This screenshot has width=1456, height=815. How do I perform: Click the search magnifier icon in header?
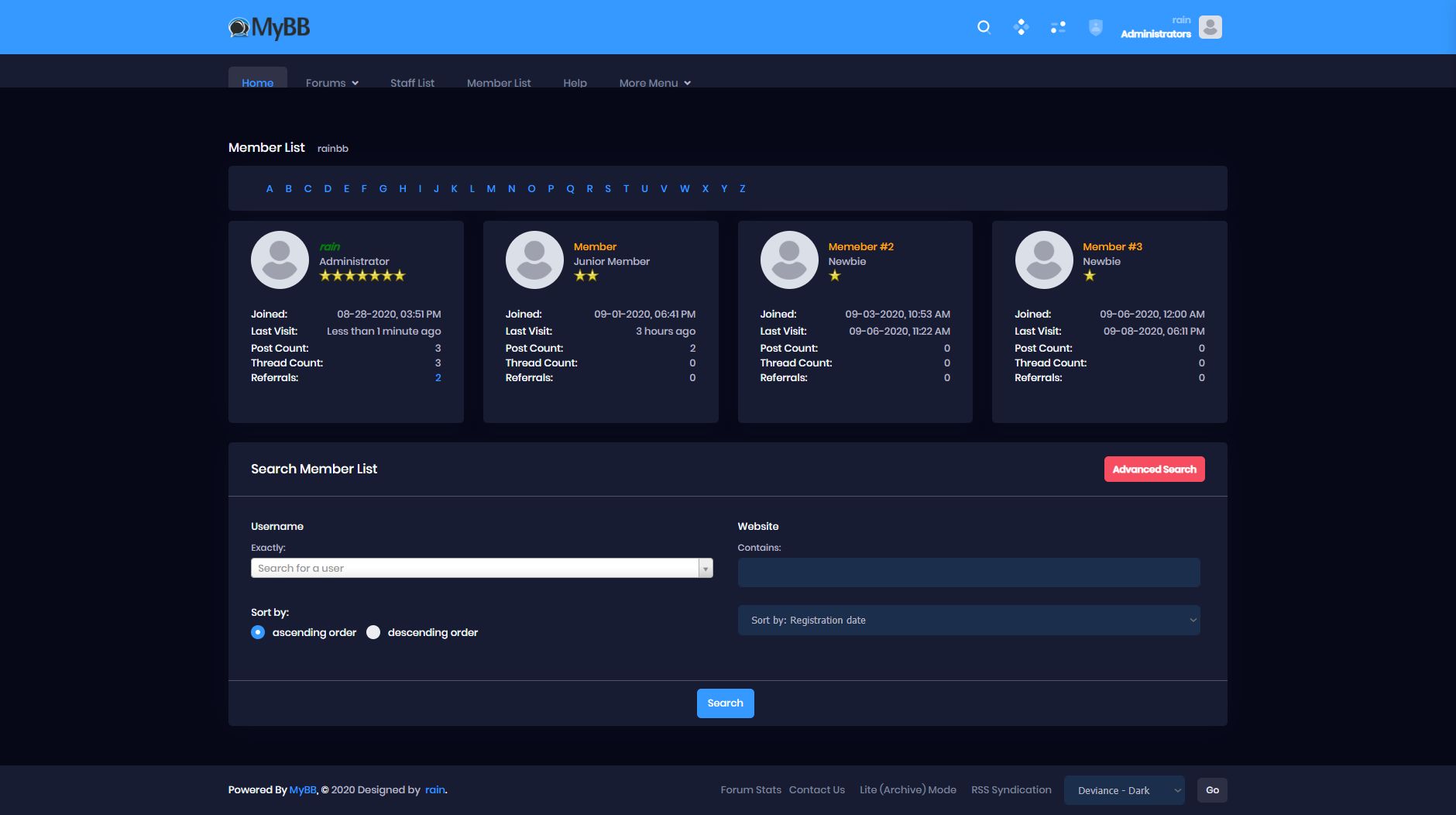(984, 27)
